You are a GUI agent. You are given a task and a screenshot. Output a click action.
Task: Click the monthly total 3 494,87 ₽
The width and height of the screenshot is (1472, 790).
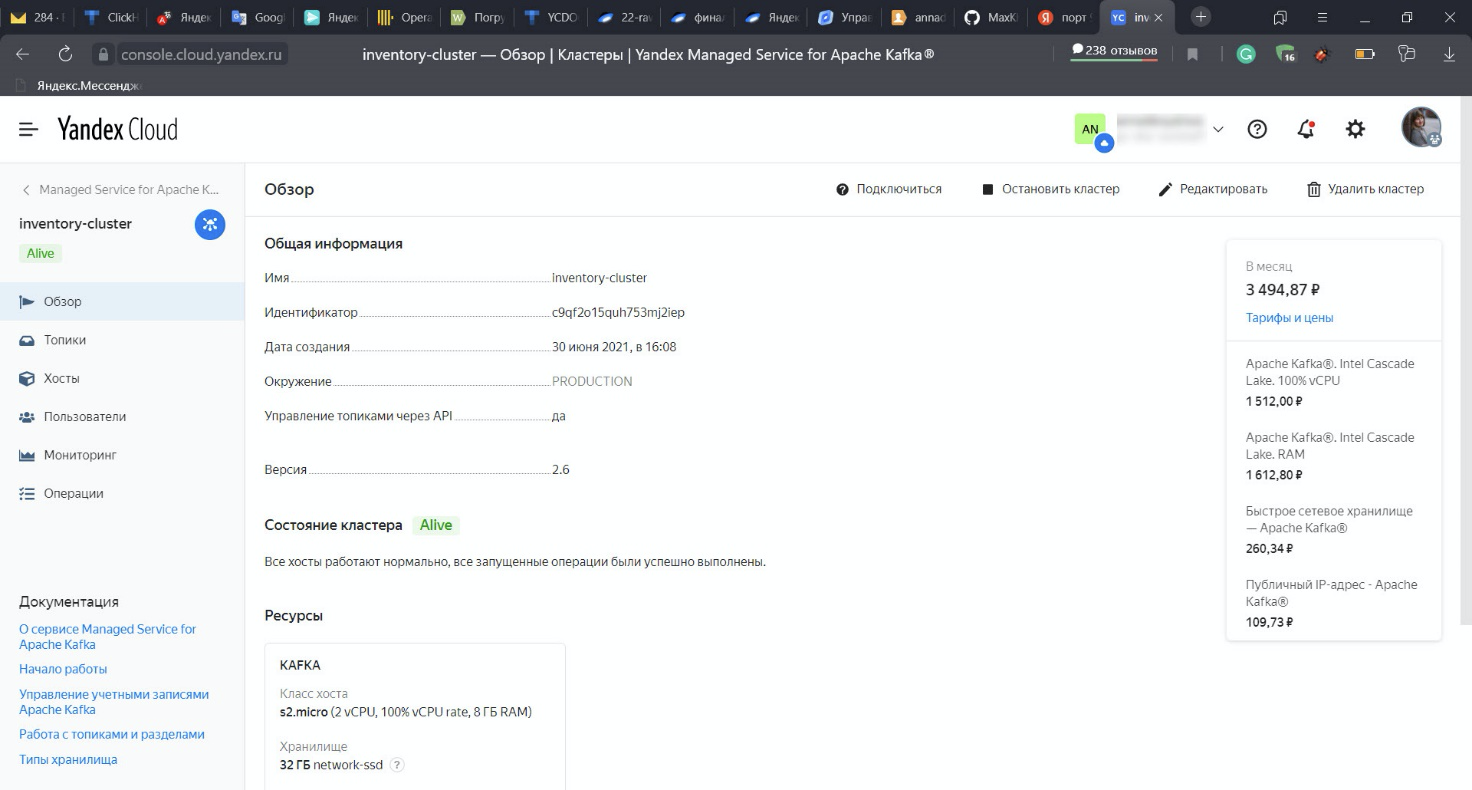[1283, 290]
